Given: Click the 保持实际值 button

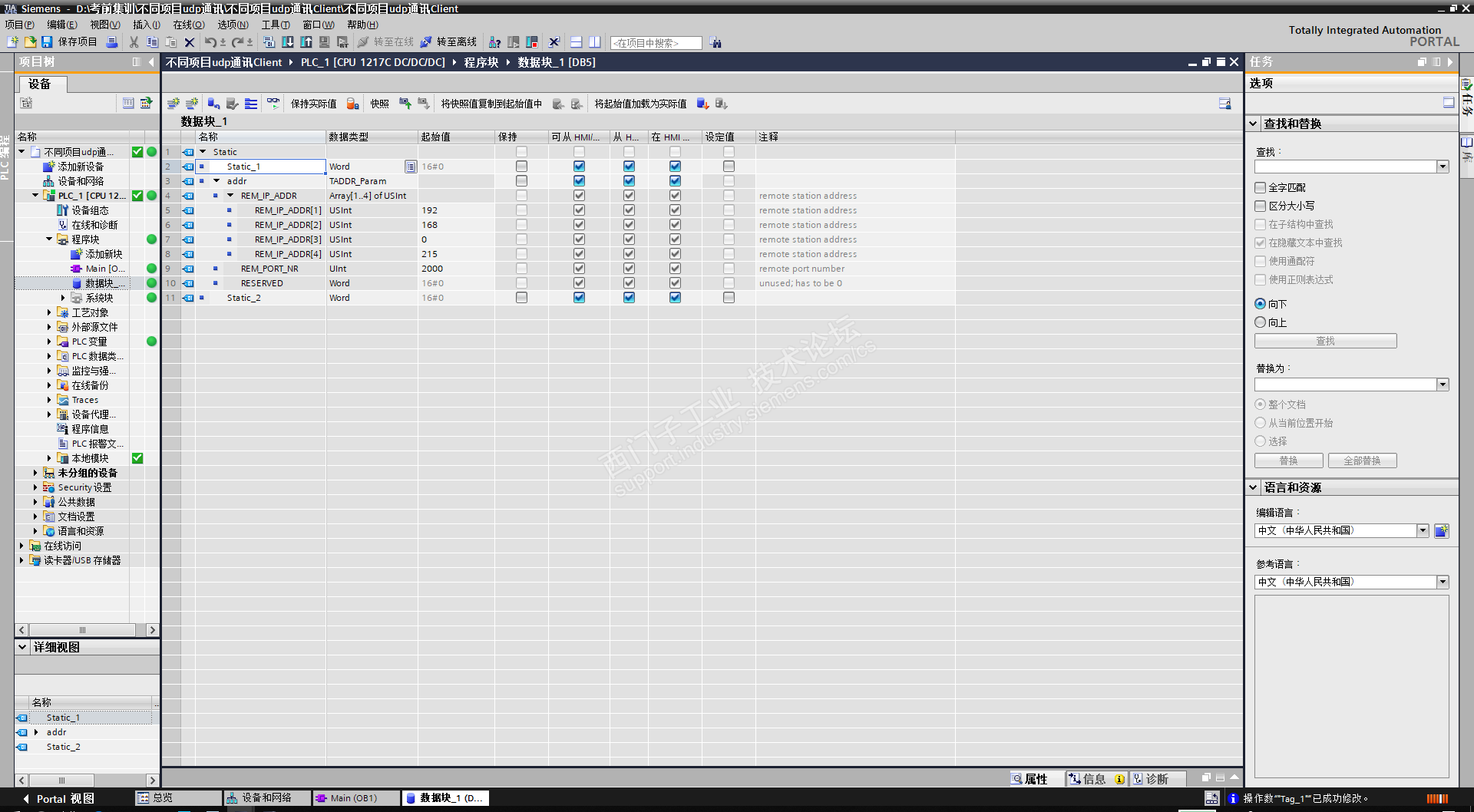Looking at the screenshot, I should tap(313, 104).
